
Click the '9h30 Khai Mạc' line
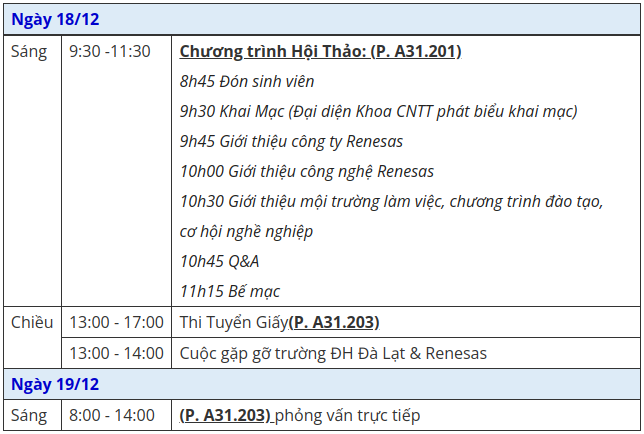[378, 111]
